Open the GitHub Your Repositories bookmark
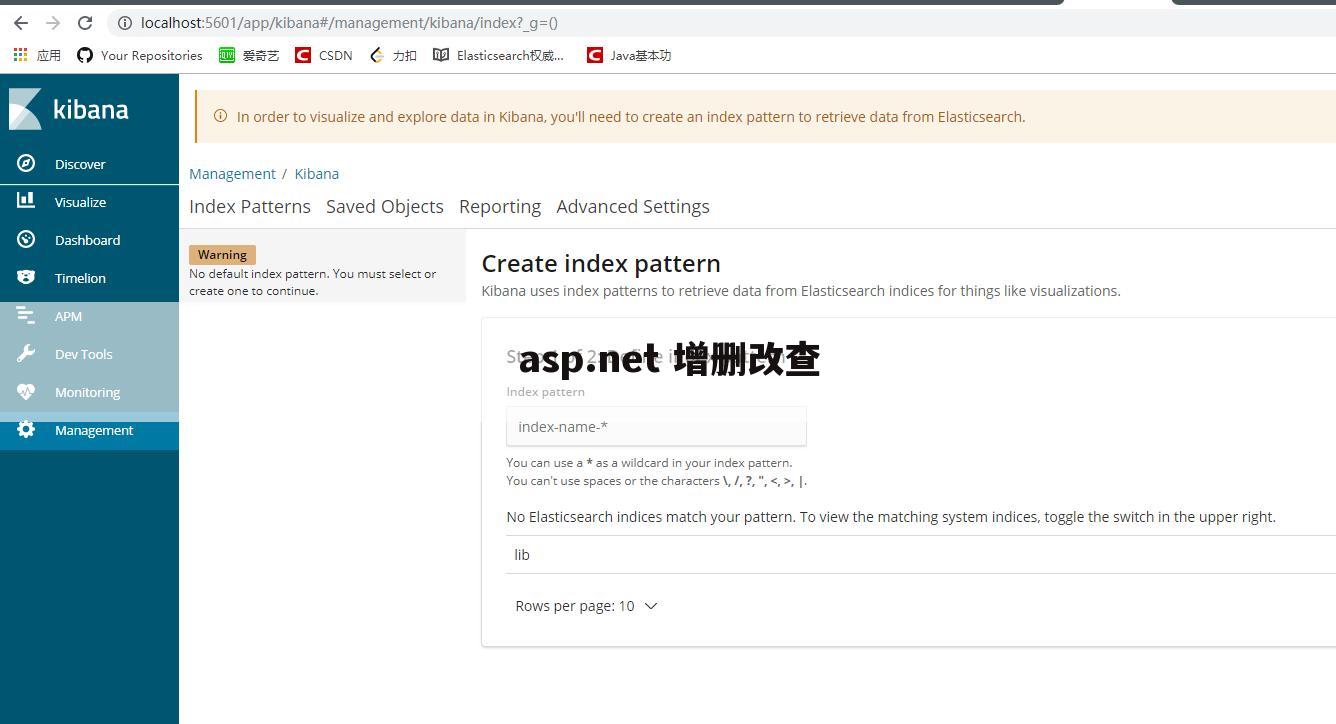The image size is (1336, 724). (x=140, y=55)
